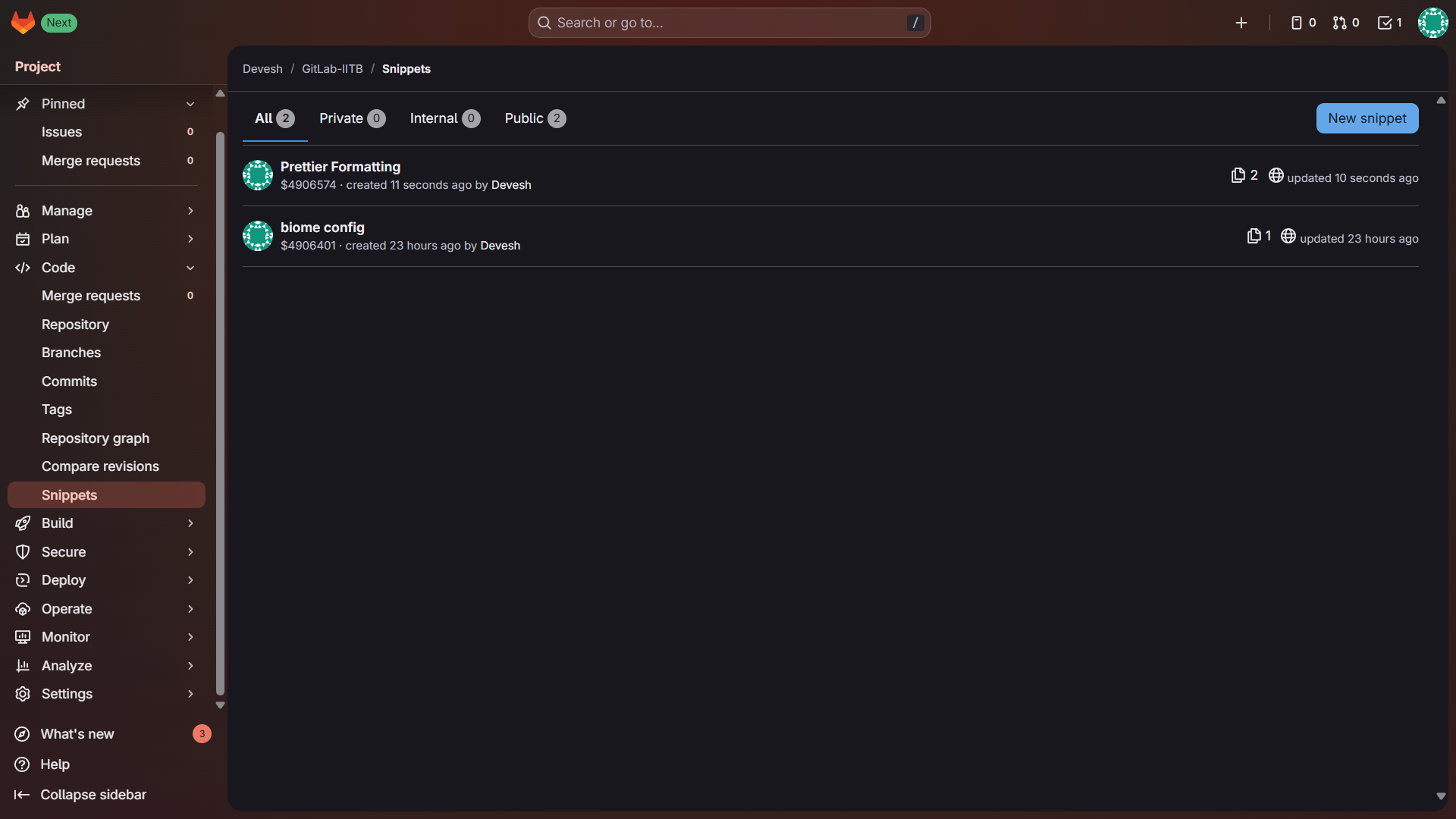Click the search field in the top bar
Viewport: 1456px width, 819px height.
(x=728, y=23)
